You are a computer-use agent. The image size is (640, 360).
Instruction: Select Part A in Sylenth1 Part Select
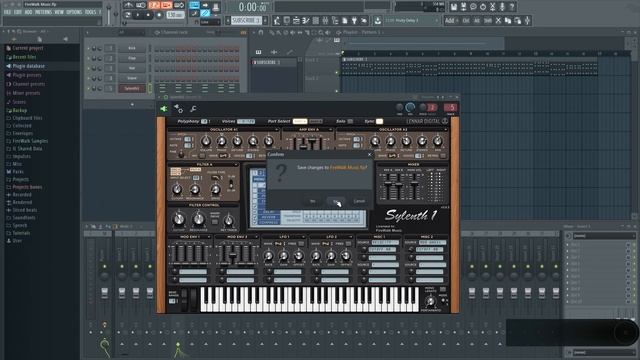click(x=300, y=121)
